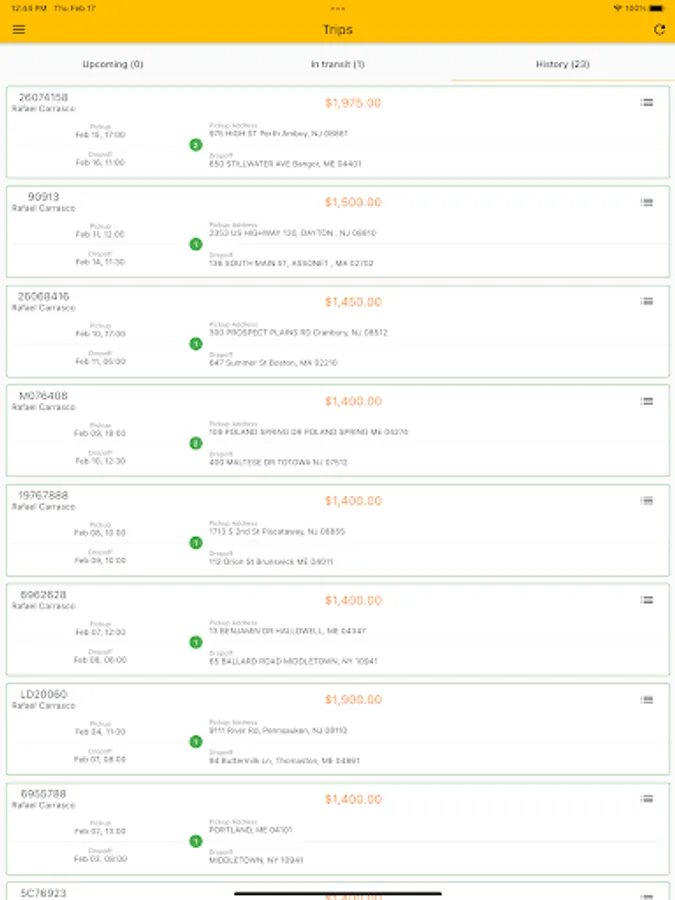This screenshot has width=675, height=900.
Task: Open list menu icon for trip 90913
Action: [x=647, y=202]
